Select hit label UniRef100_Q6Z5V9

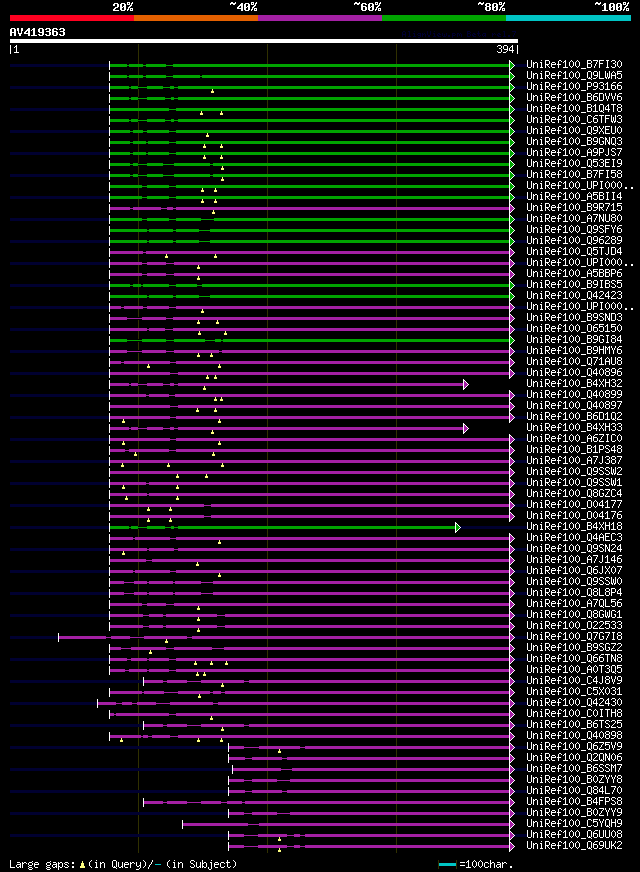click(x=574, y=747)
